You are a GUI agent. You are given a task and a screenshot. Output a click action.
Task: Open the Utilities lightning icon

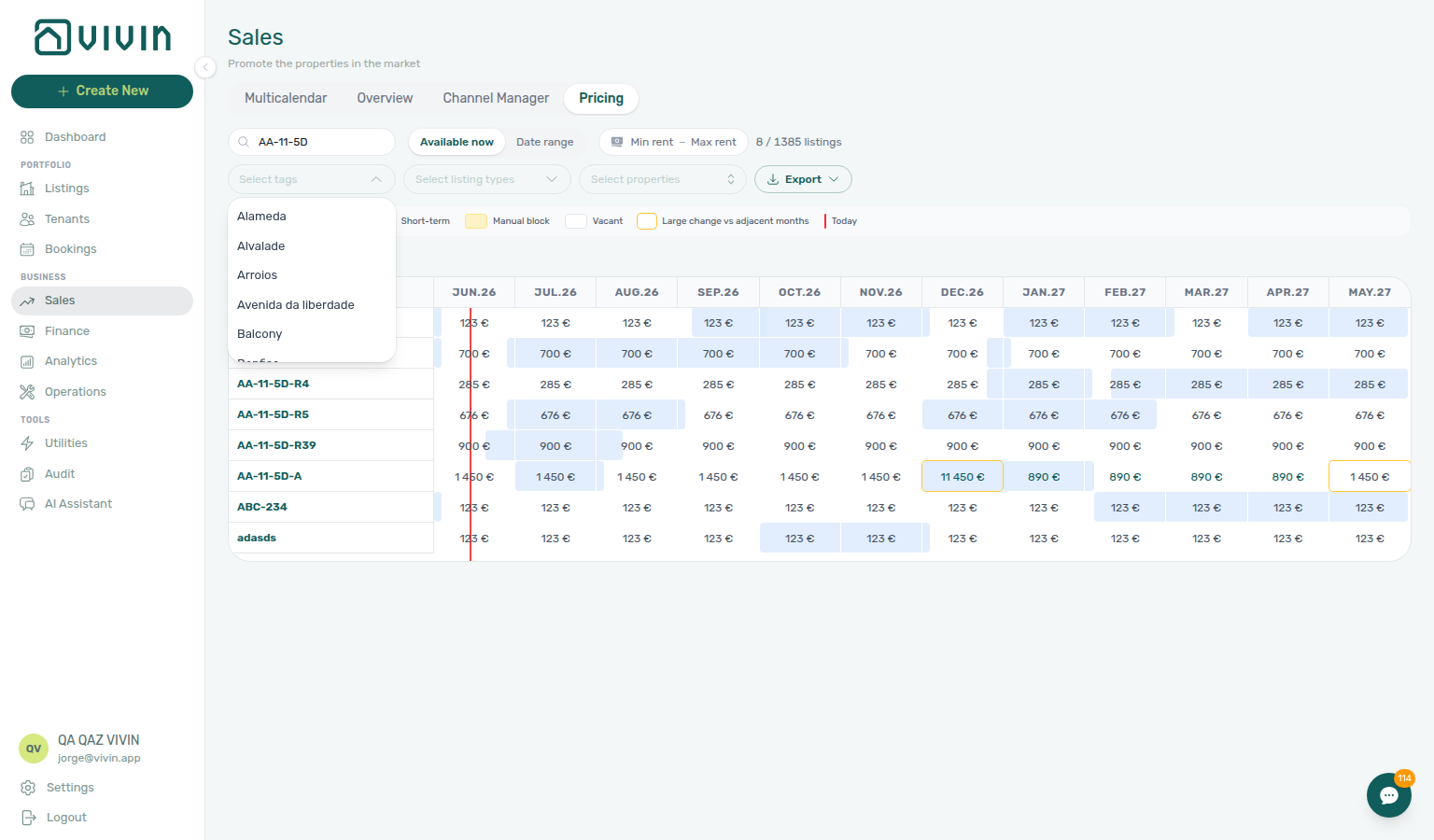pyautogui.click(x=27, y=443)
